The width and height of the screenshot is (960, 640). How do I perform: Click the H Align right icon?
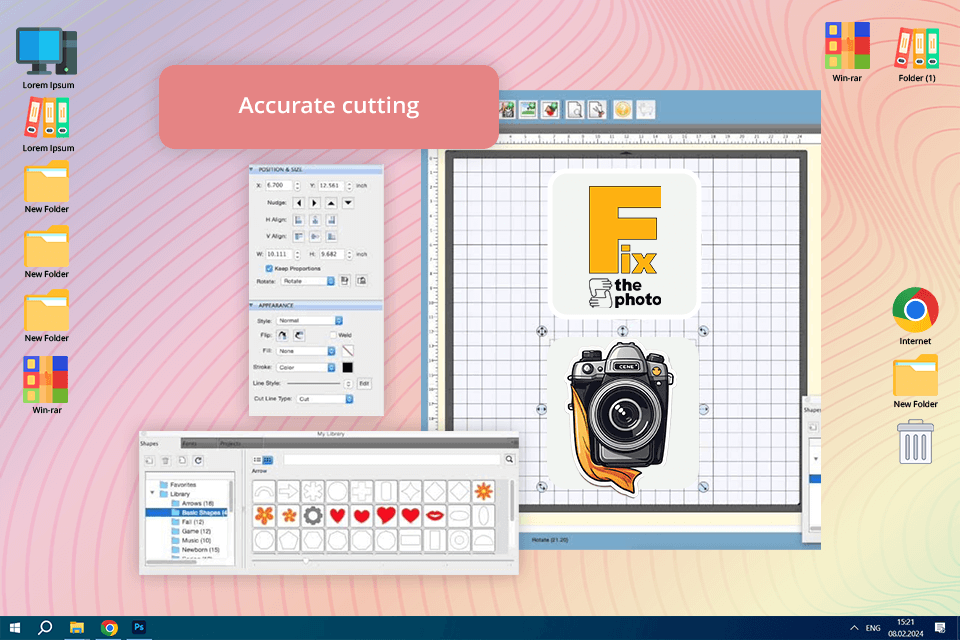[331, 220]
